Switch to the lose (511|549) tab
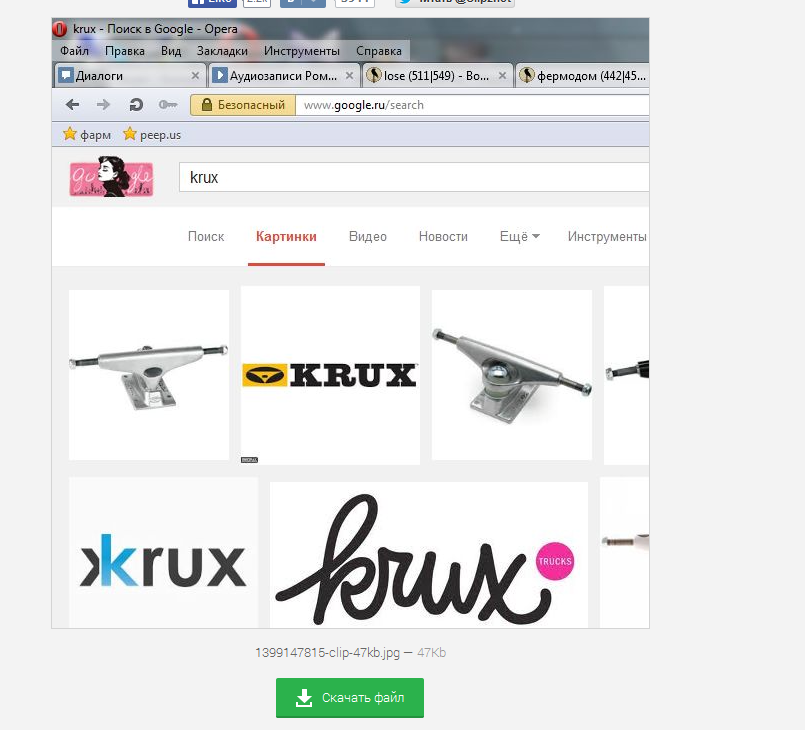 coord(437,75)
